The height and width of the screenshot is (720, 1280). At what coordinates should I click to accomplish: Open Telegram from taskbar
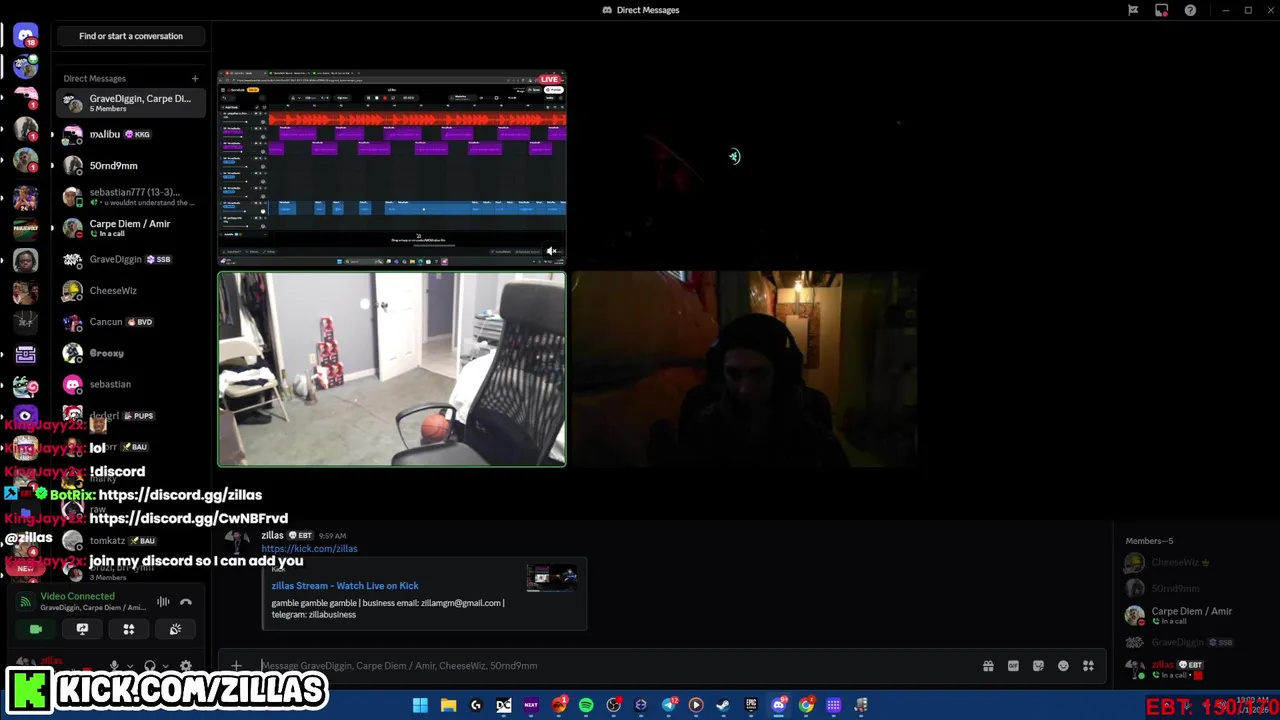click(669, 705)
